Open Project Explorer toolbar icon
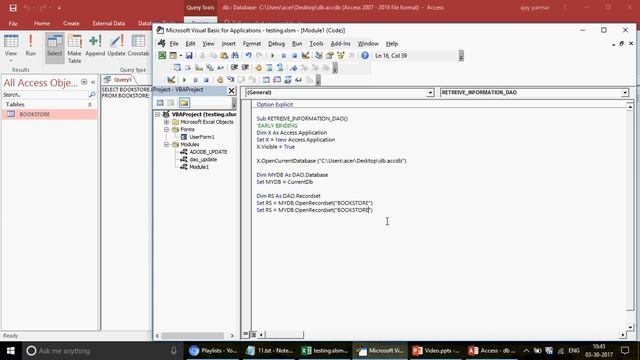Image resolution: width=640 pixels, height=360 pixels. 319,56
